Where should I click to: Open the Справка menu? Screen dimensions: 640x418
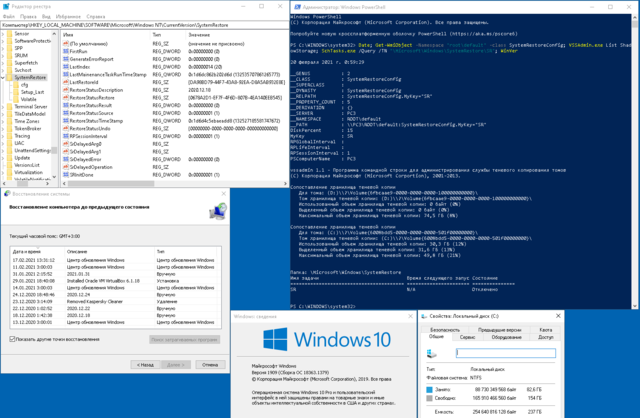[x=96, y=17]
